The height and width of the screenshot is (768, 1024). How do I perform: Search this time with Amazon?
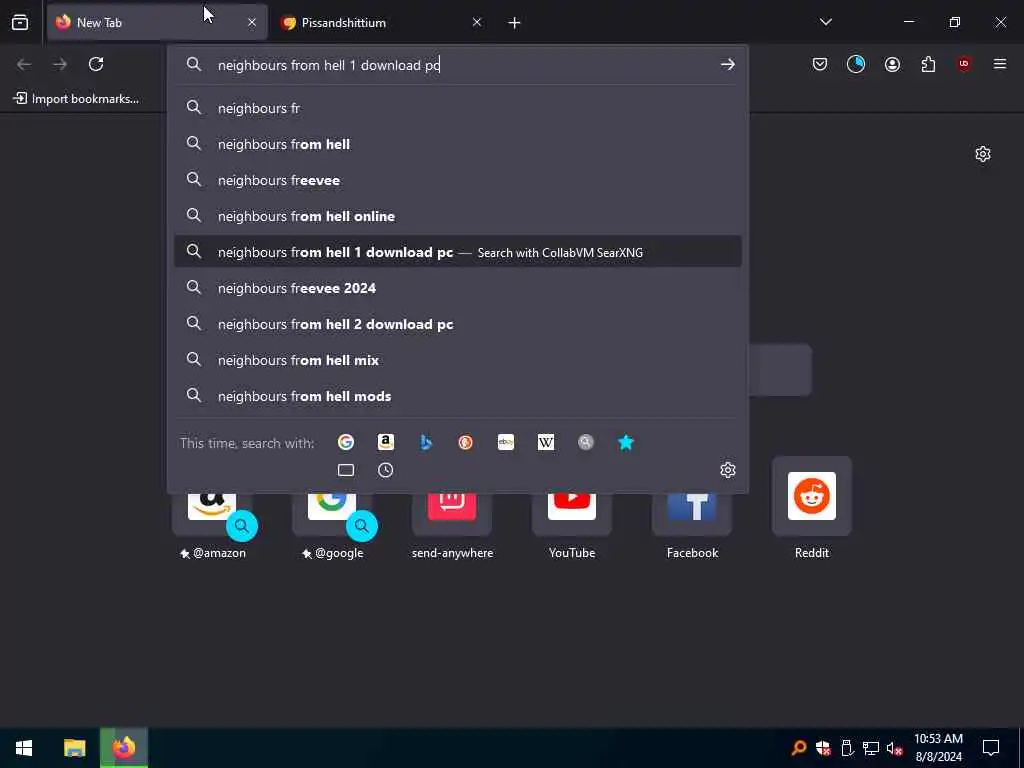click(x=386, y=443)
